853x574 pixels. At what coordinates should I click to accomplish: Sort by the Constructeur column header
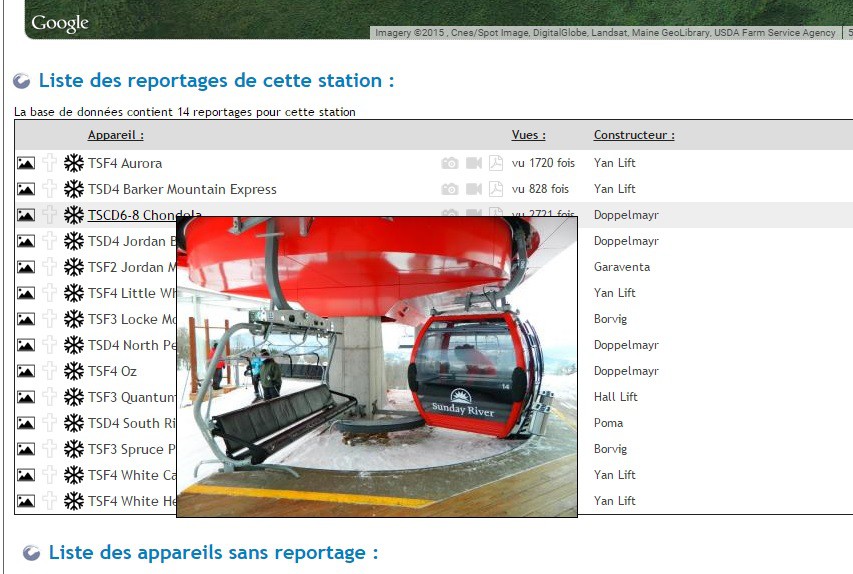point(634,135)
